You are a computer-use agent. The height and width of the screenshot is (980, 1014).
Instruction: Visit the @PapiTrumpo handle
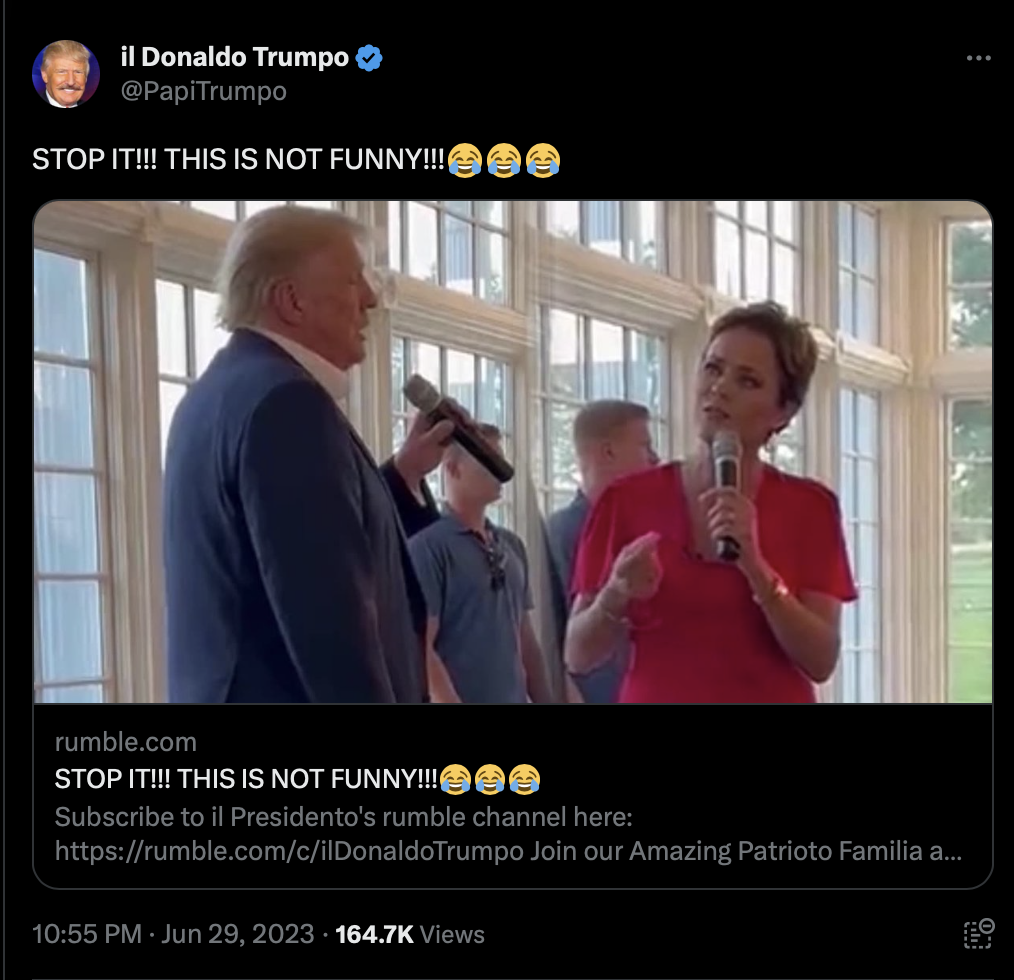(x=204, y=91)
